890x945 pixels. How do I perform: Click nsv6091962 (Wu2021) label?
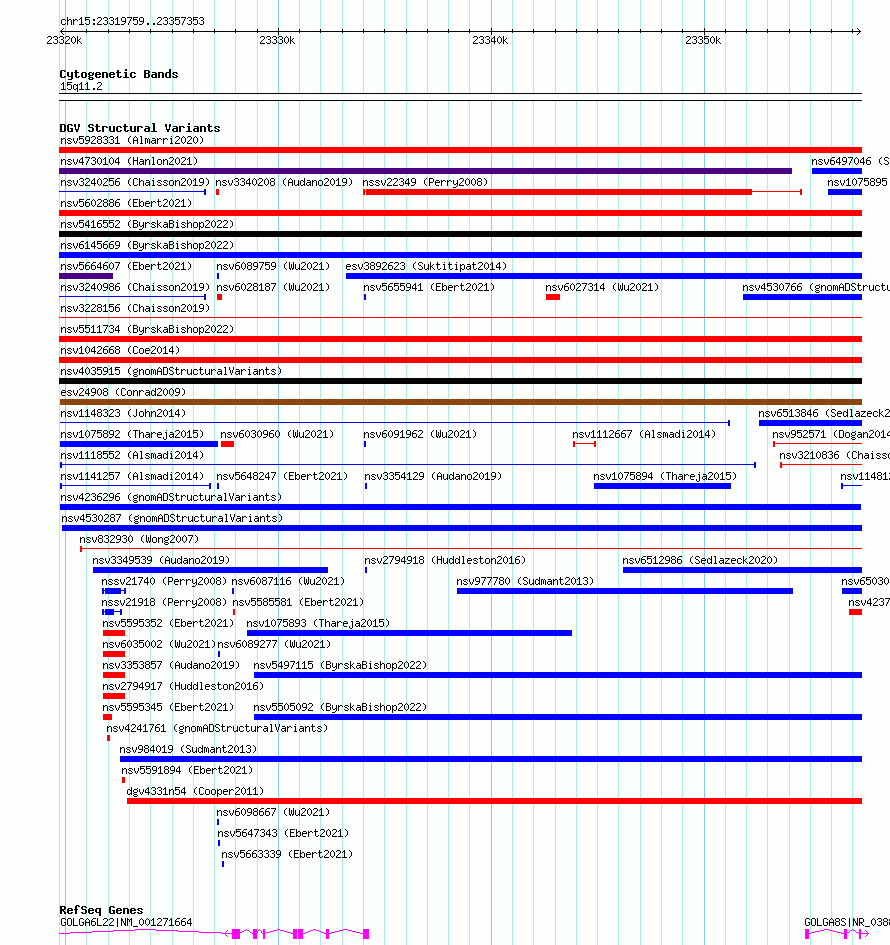pyautogui.click(x=420, y=435)
